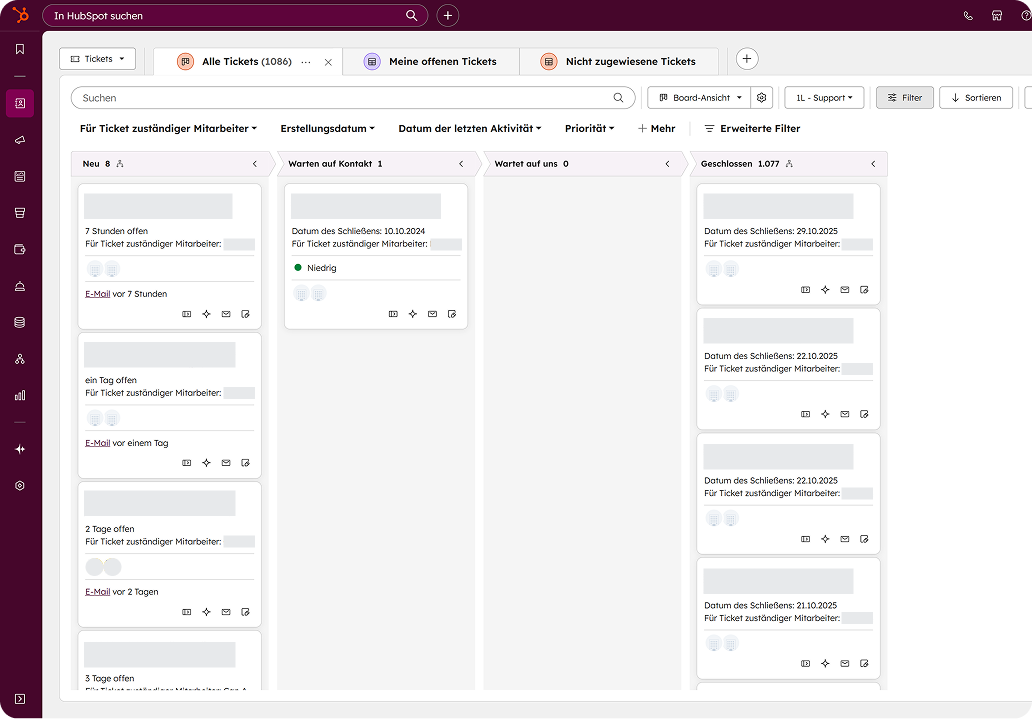Open the 1L - Support pipeline dropdown
This screenshot has width=1032, height=719.
(824, 98)
